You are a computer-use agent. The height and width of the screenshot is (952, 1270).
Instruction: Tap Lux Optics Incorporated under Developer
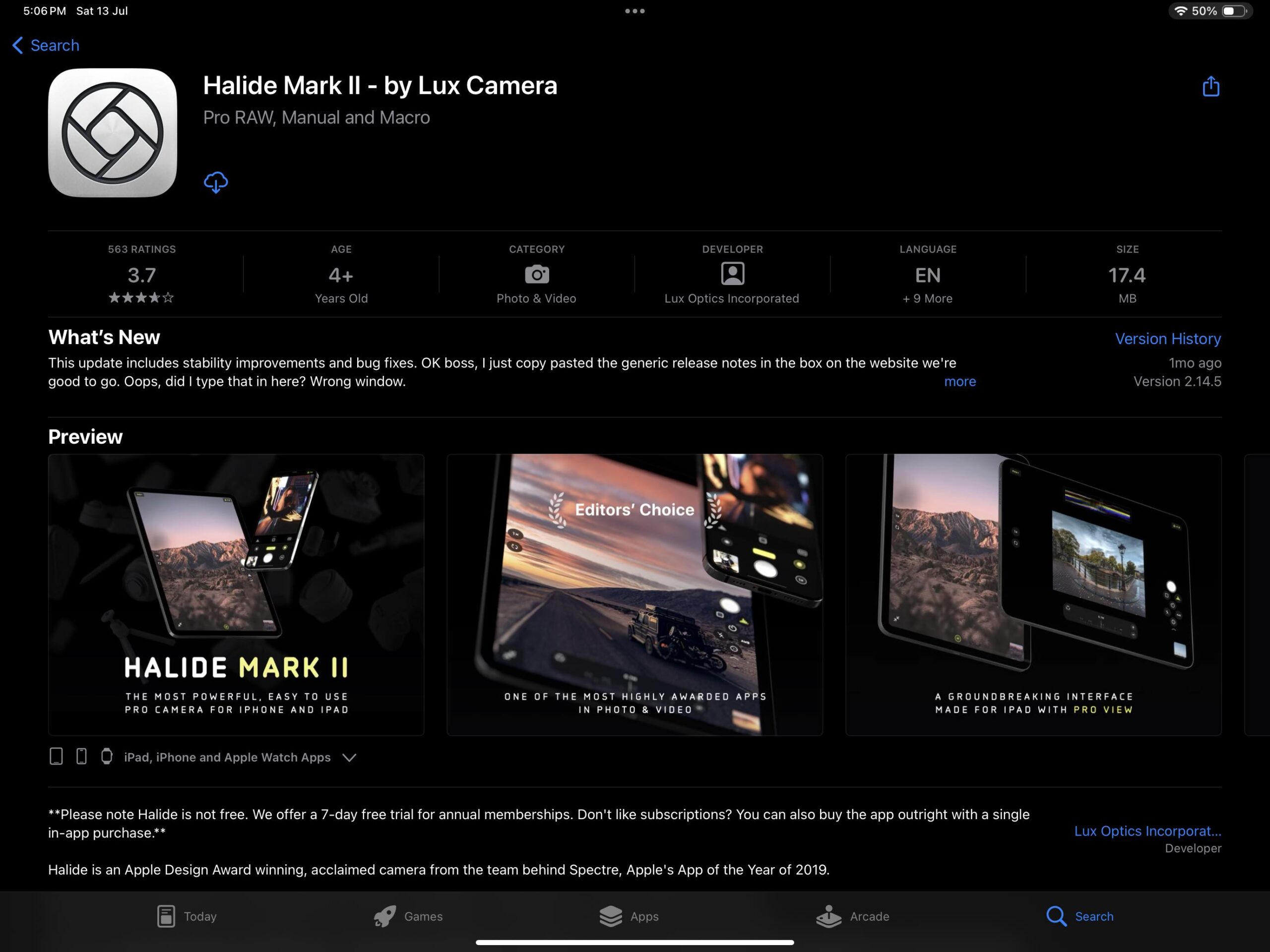coord(731,298)
